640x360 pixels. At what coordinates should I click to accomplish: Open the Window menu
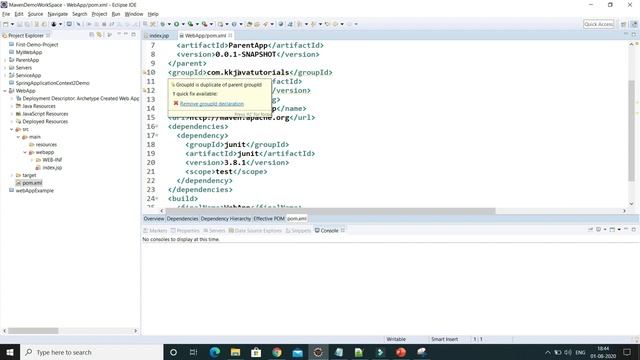pos(134,14)
